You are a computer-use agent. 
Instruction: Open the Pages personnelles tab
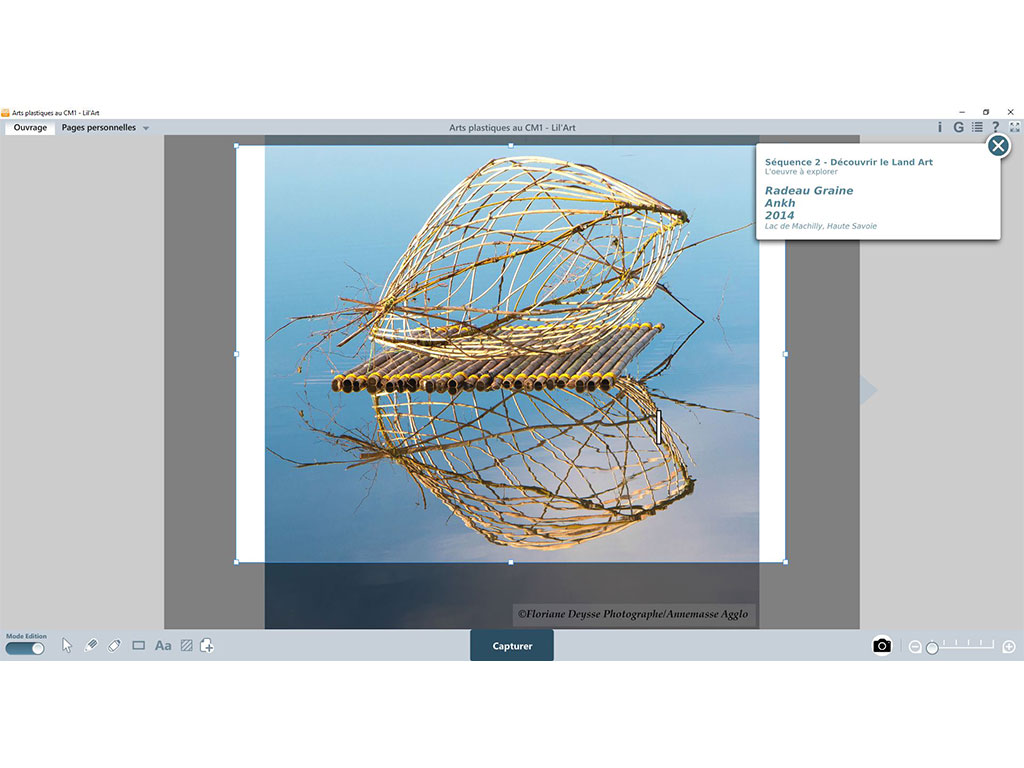98,128
